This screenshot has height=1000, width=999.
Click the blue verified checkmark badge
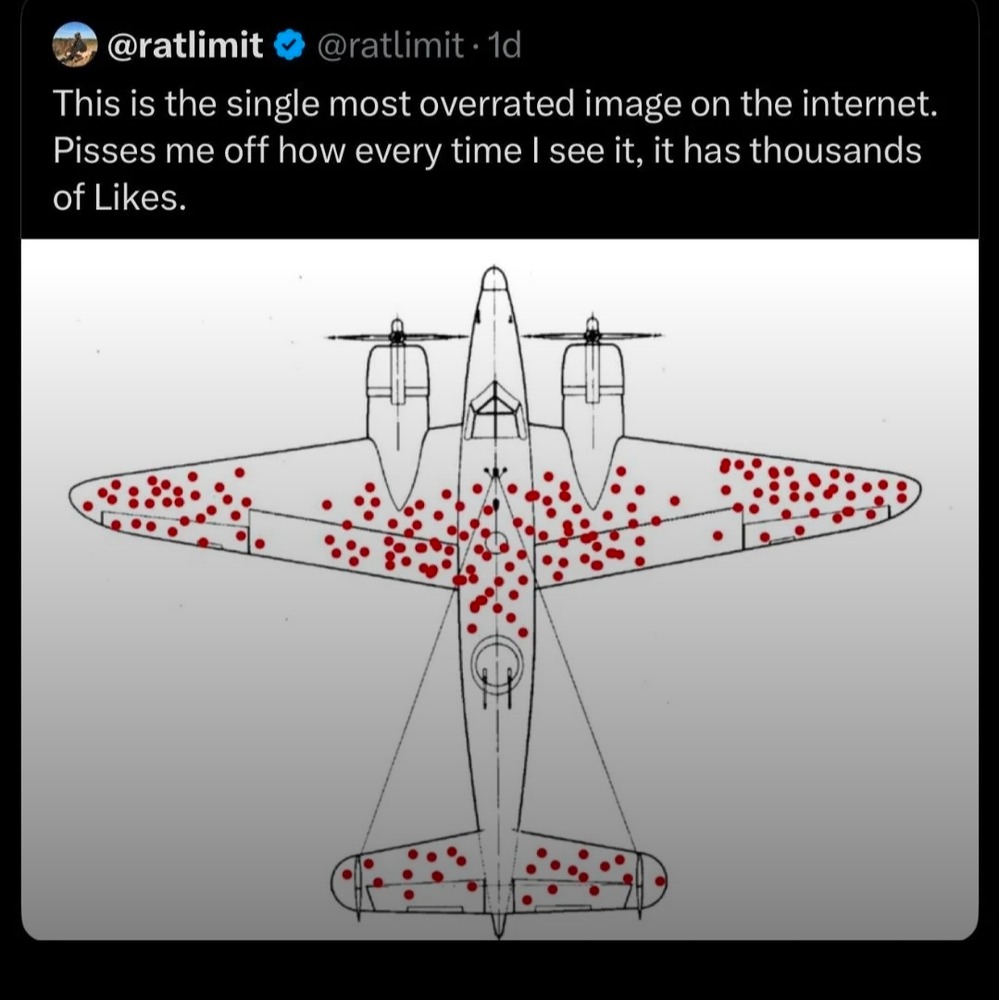pyautogui.click(x=288, y=46)
